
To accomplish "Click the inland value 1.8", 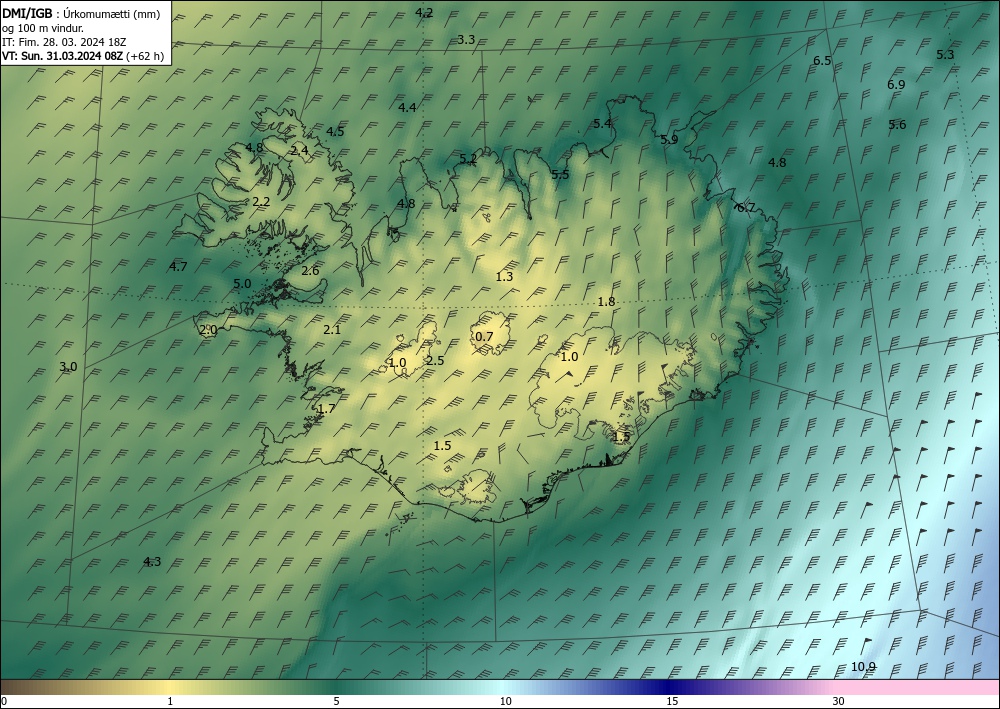I will (x=607, y=302).
